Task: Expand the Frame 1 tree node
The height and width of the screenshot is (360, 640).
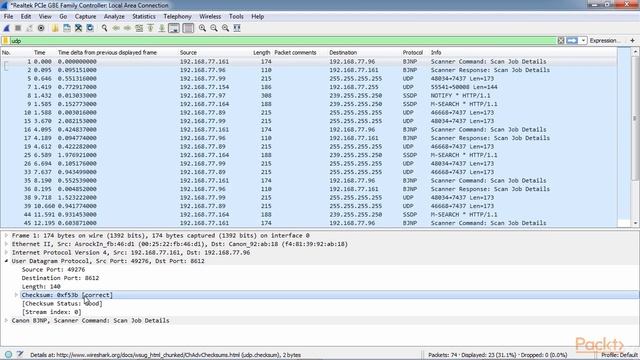Action: click(x=6, y=236)
